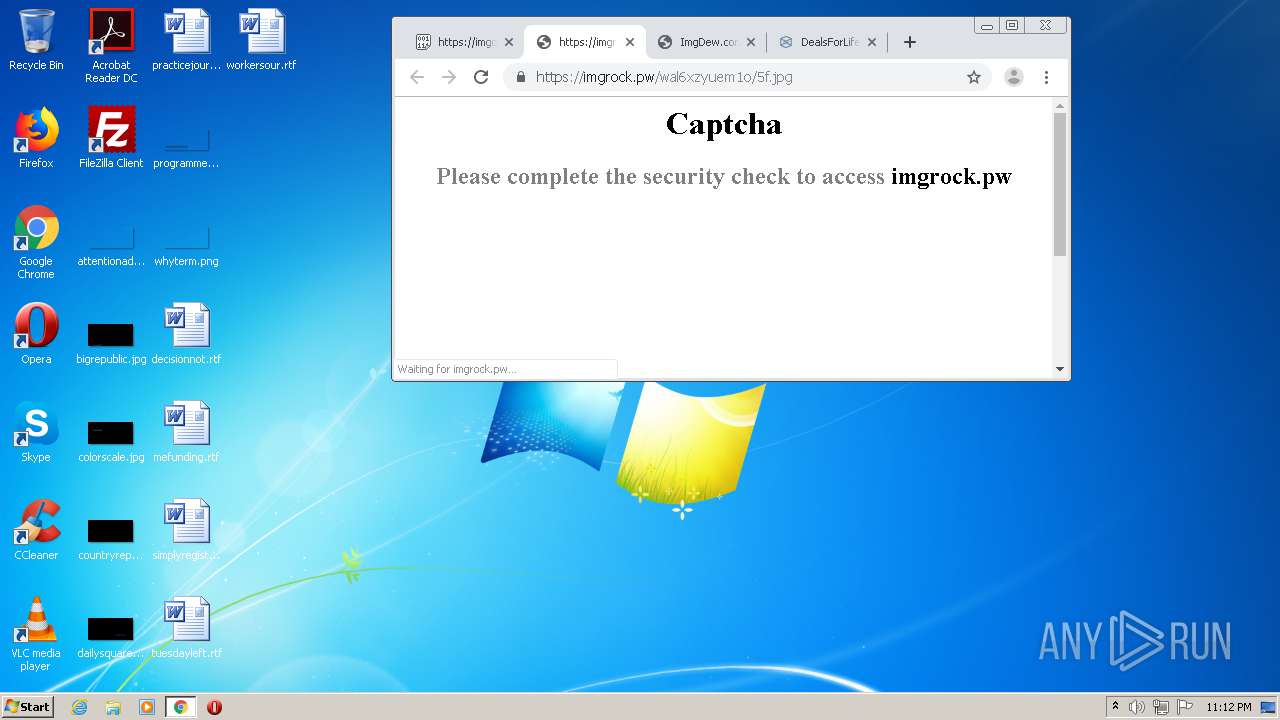Launch Opera browser shortcut
Image resolution: width=1280 pixels, height=720 pixels.
point(36,334)
